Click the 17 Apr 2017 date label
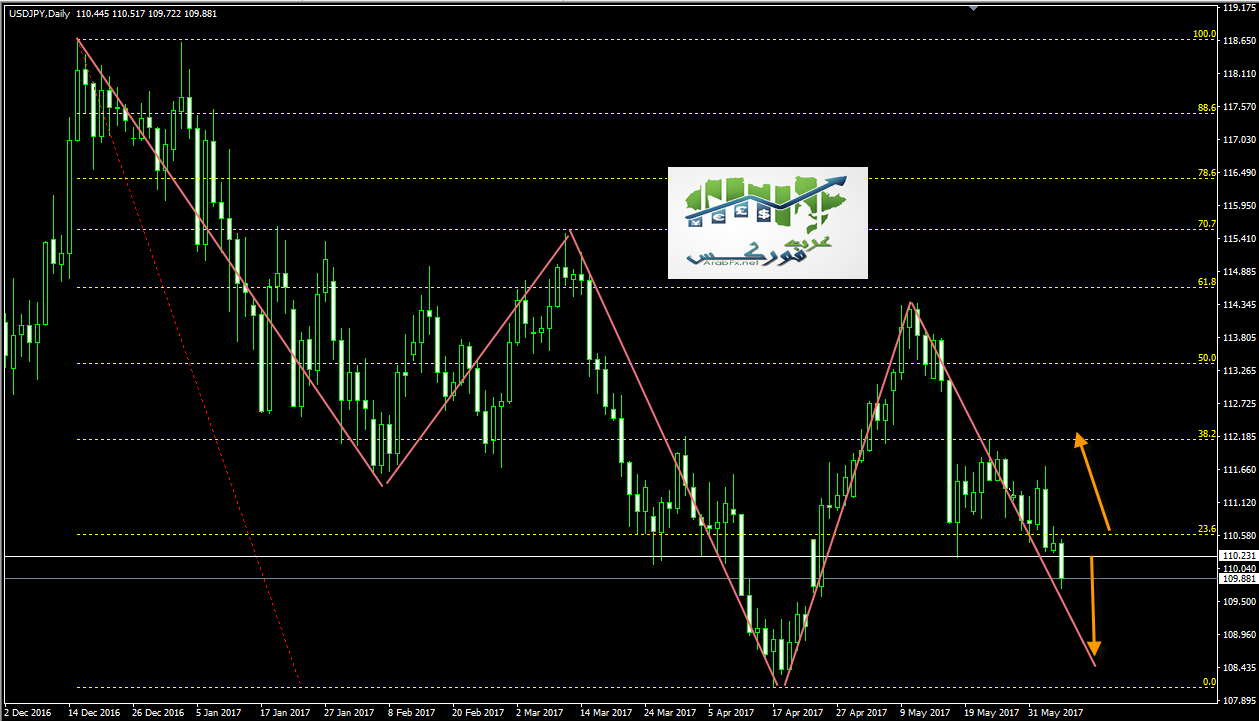This screenshot has height=721, width=1259. point(797,713)
